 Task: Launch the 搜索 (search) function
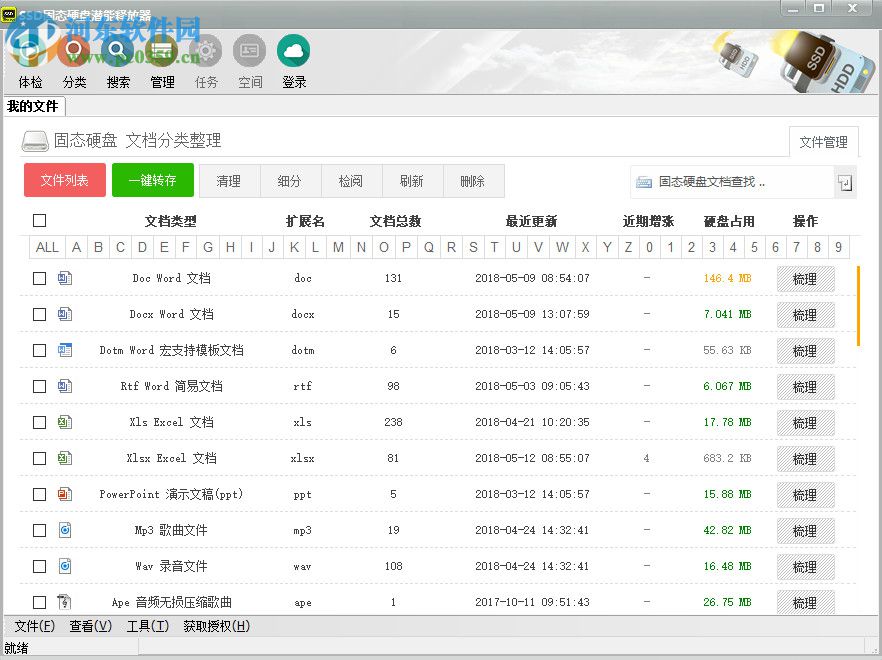click(118, 60)
